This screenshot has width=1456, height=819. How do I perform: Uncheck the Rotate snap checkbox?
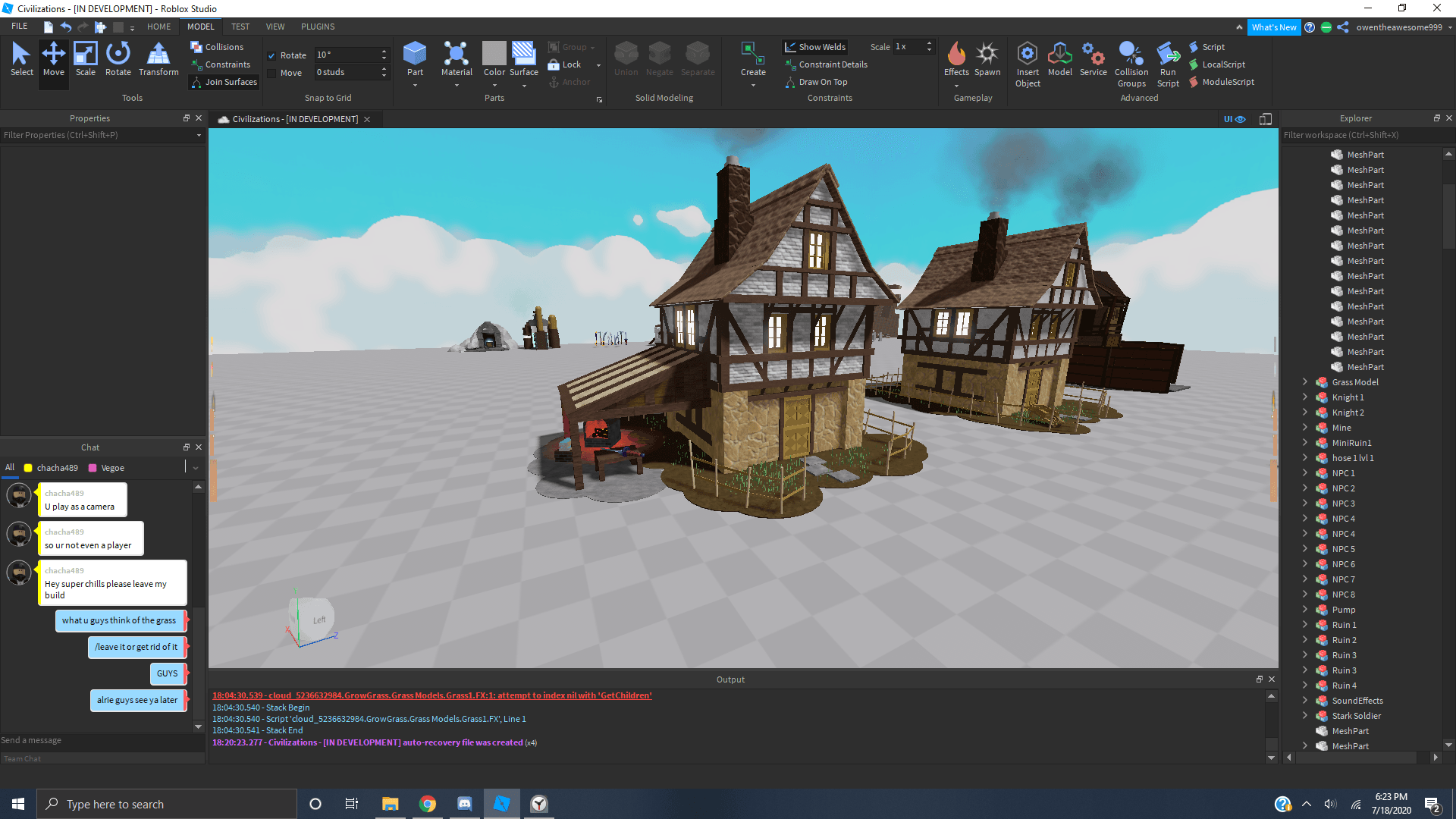(x=271, y=55)
